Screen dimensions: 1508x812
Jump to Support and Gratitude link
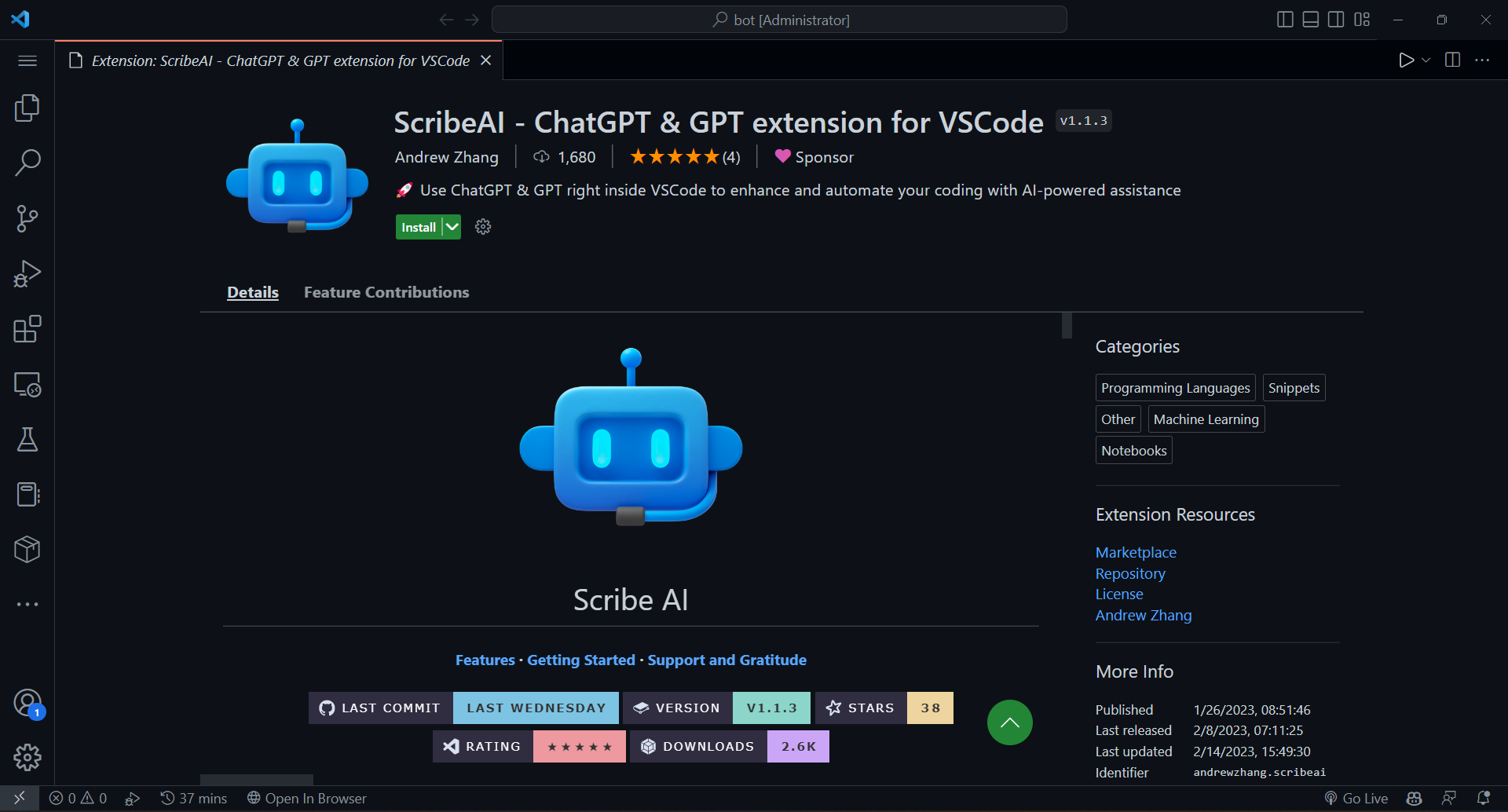727,660
